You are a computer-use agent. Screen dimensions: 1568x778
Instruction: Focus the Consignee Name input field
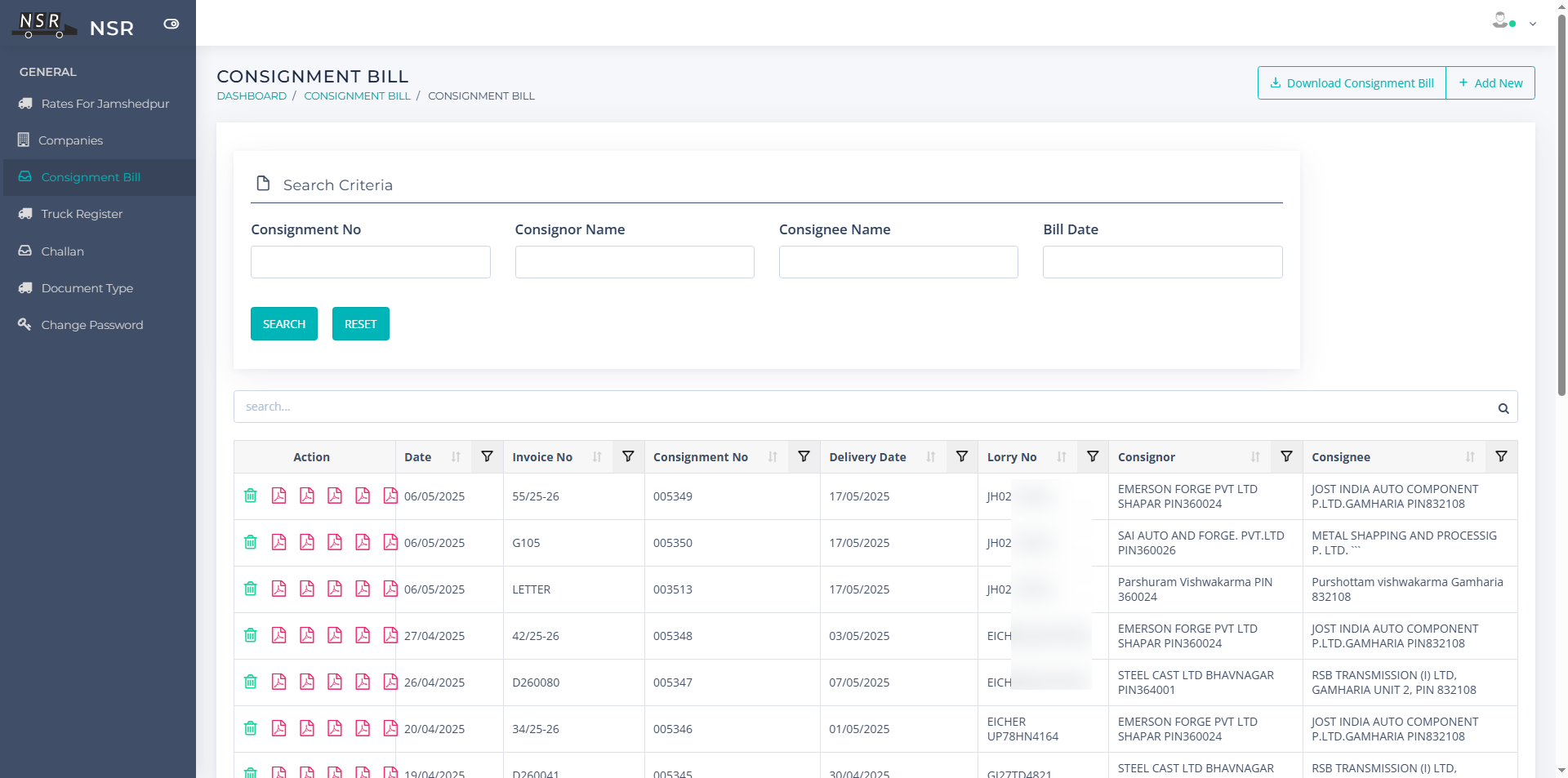point(898,262)
